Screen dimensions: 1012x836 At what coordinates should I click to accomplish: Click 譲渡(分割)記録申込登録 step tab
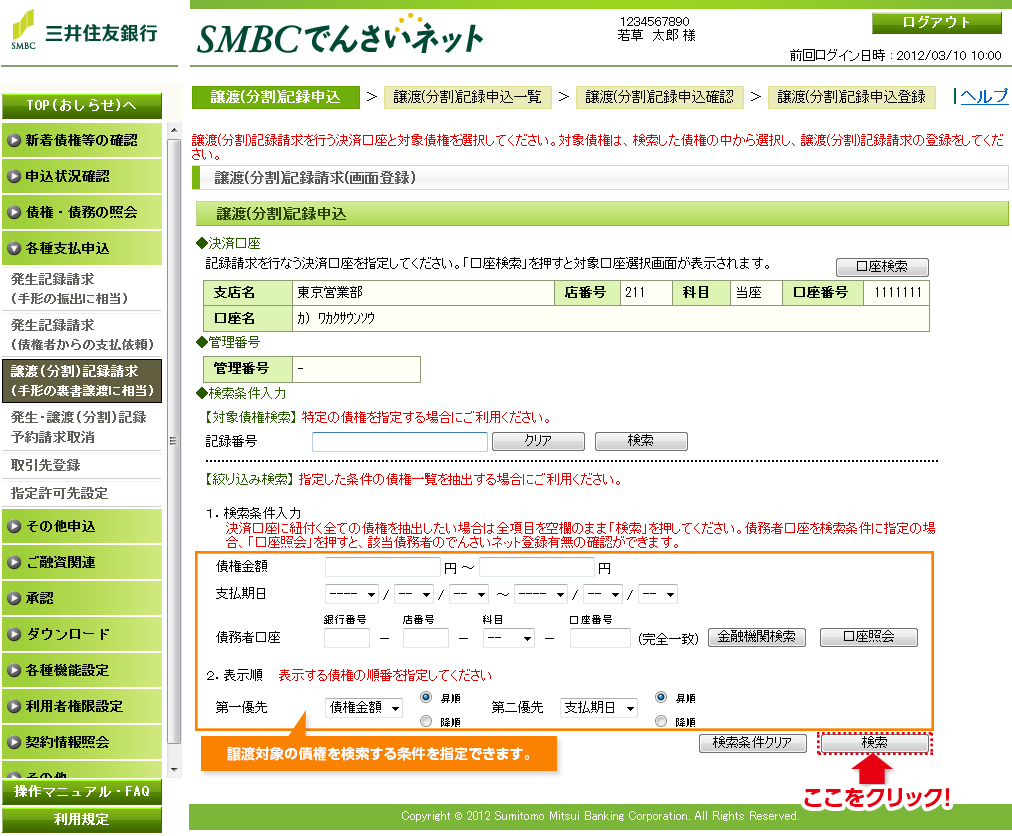pos(851,97)
